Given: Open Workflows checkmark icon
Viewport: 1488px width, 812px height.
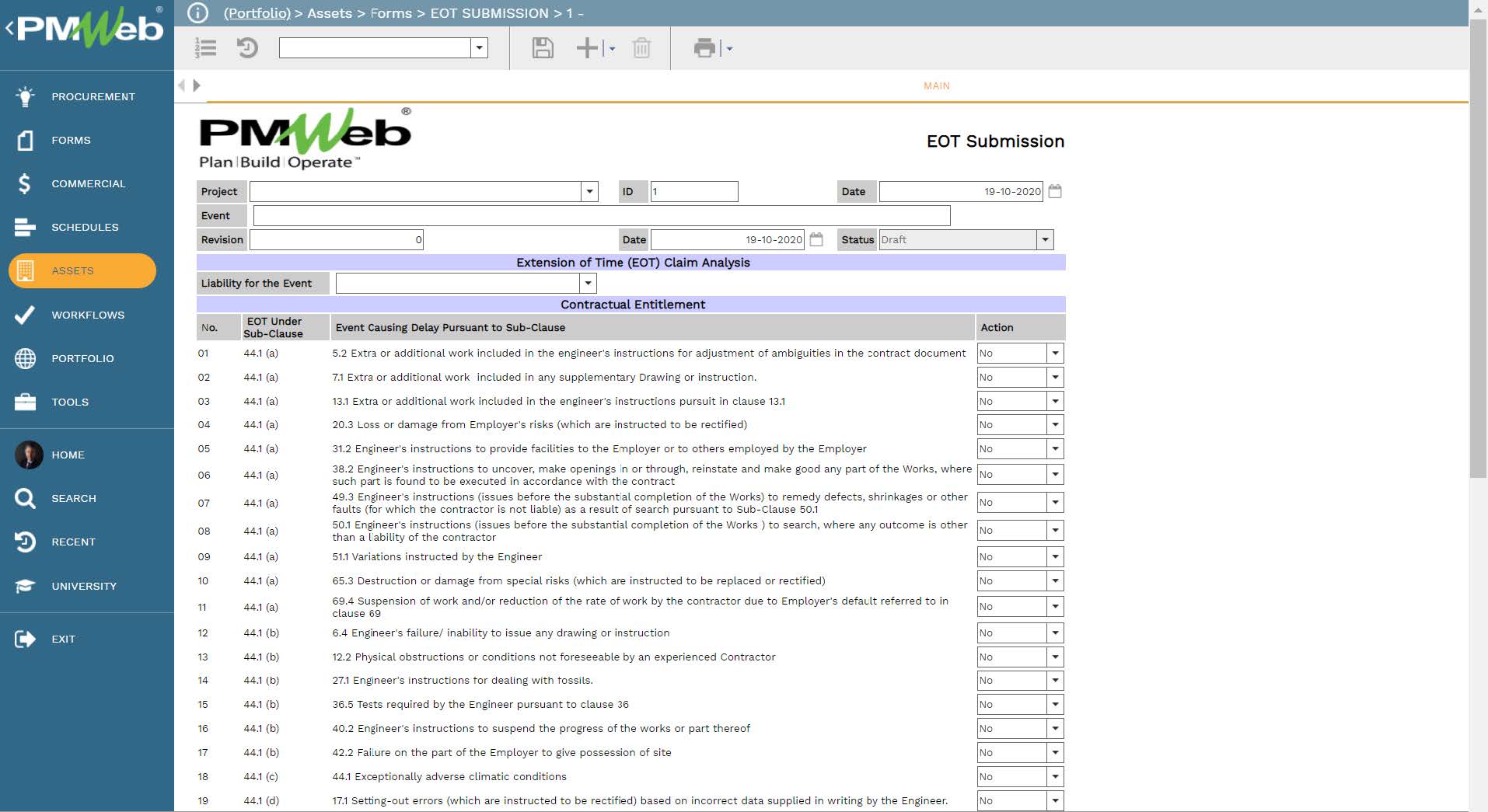Looking at the screenshot, I should [25, 315].
